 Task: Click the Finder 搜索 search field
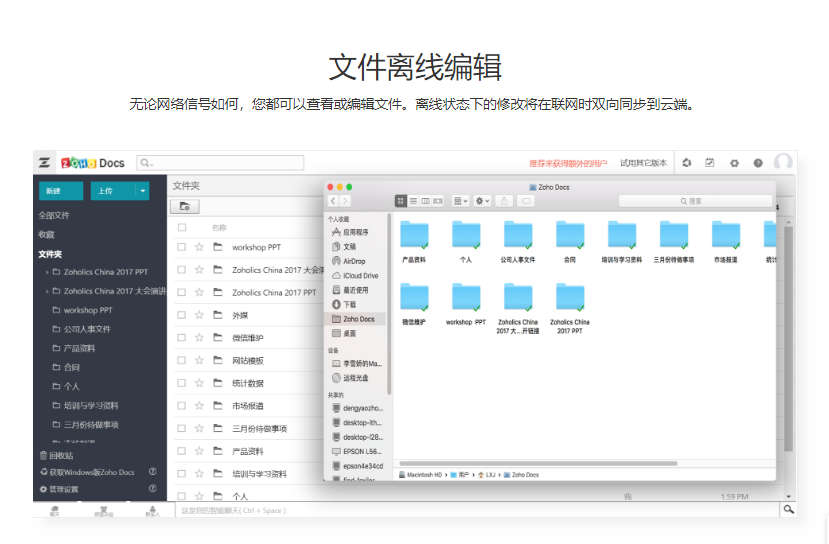coord(695,201)
